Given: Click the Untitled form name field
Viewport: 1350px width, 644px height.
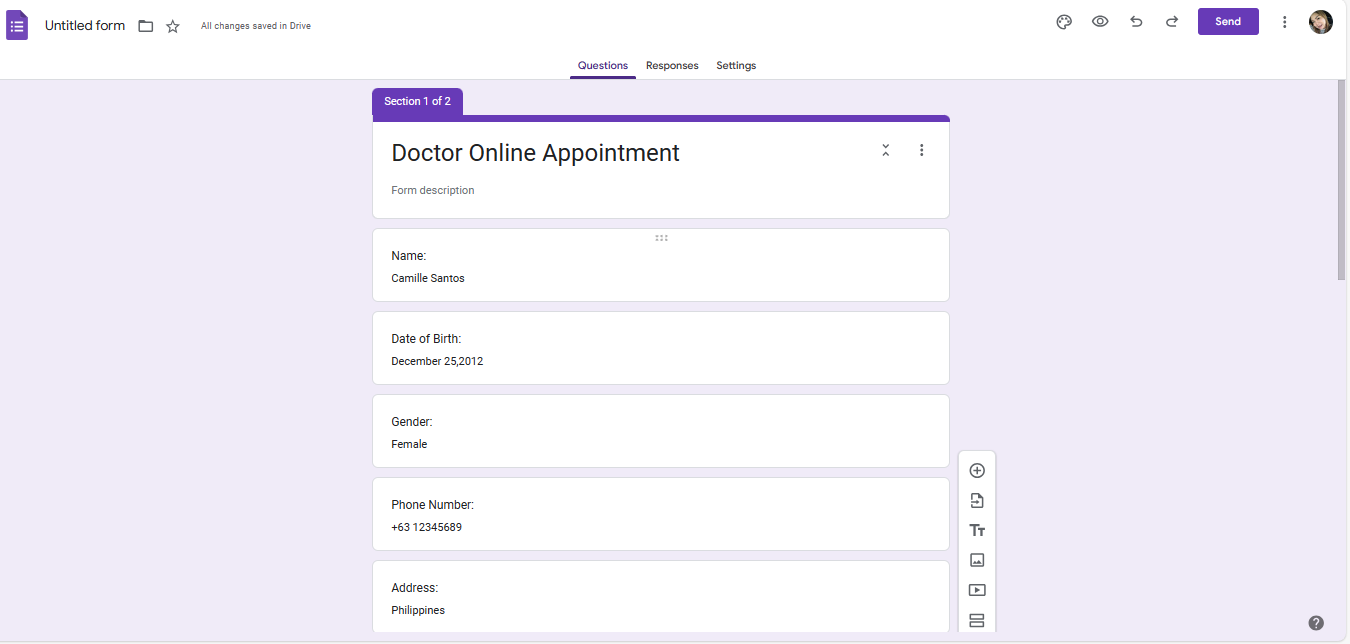Looking at the screenshot, I should pos(85,26).
